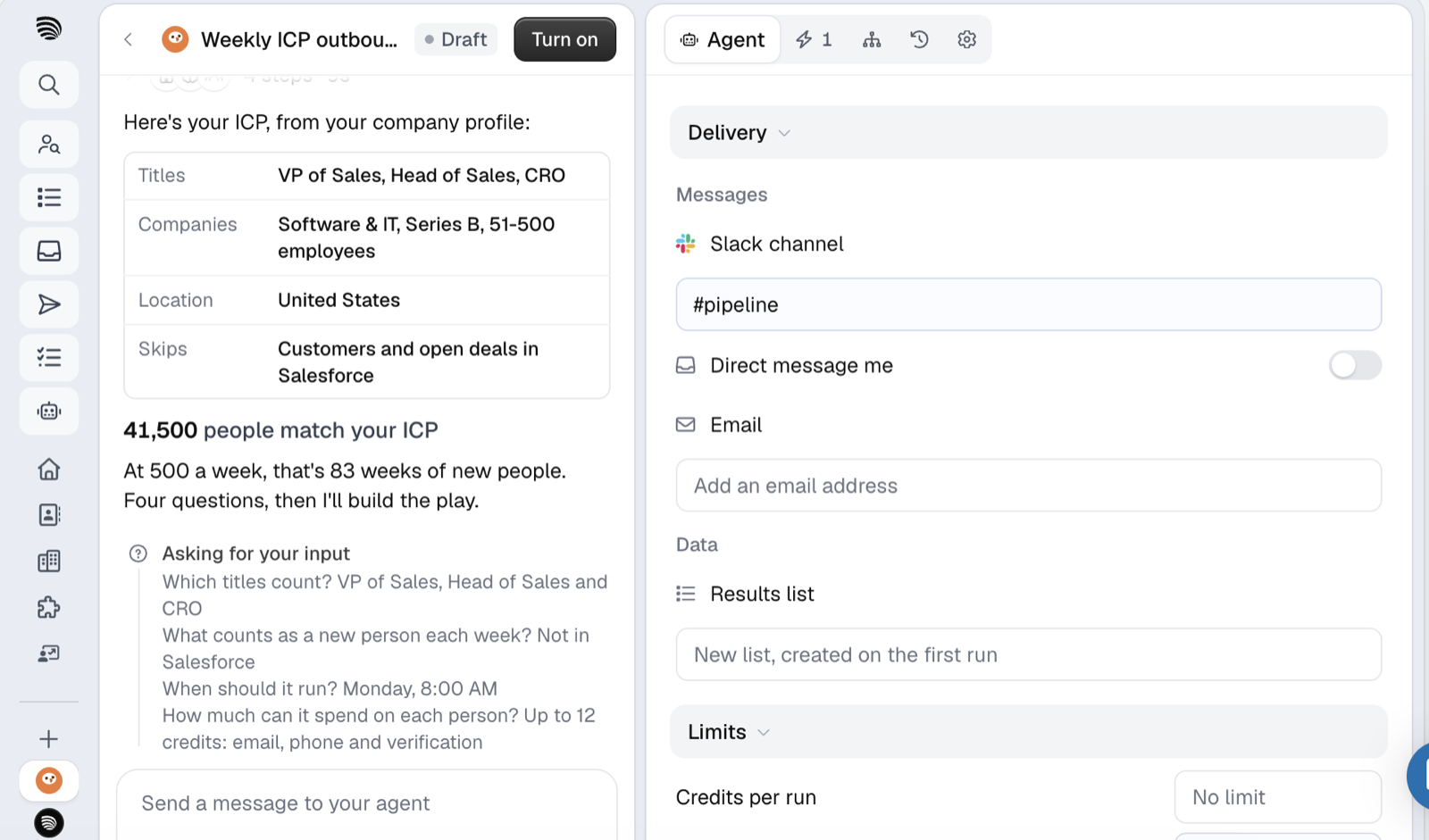The width and height of the screenshot is (1429, 840).
Task: Open the checklist tasks sidebar icon
Action: pos(49,358)
